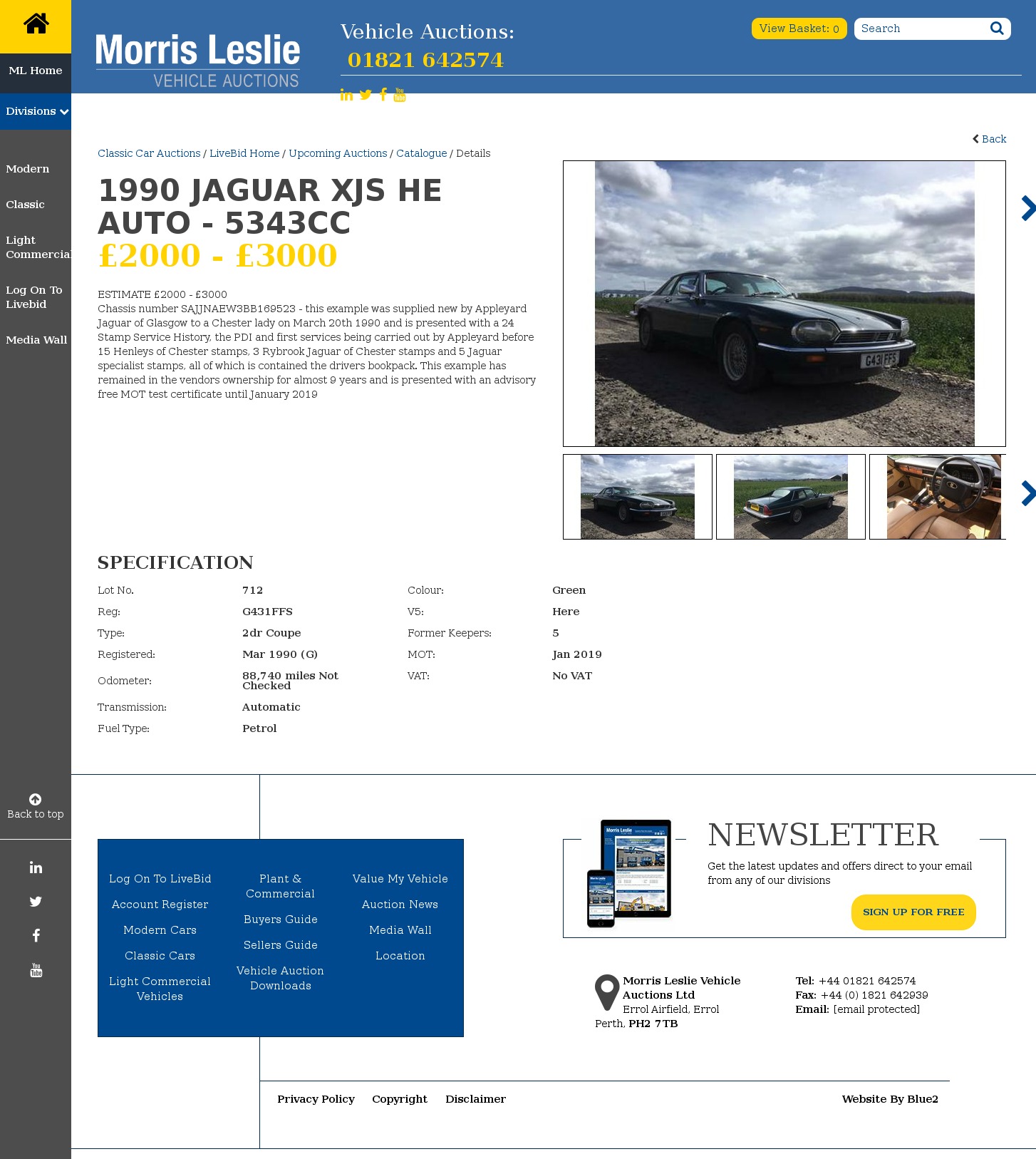Screen dimensions: 1036x1159
Task: Open Facebook icon in header
Action: 383,95
